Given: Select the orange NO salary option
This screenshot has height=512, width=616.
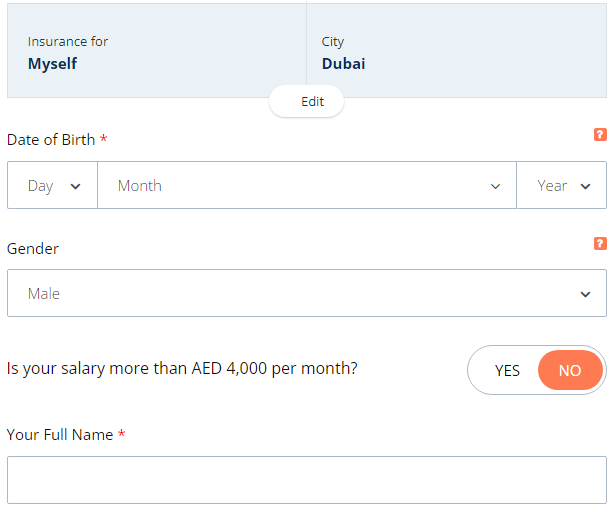Looking at the screenshot, I should (x=570, y=370).
